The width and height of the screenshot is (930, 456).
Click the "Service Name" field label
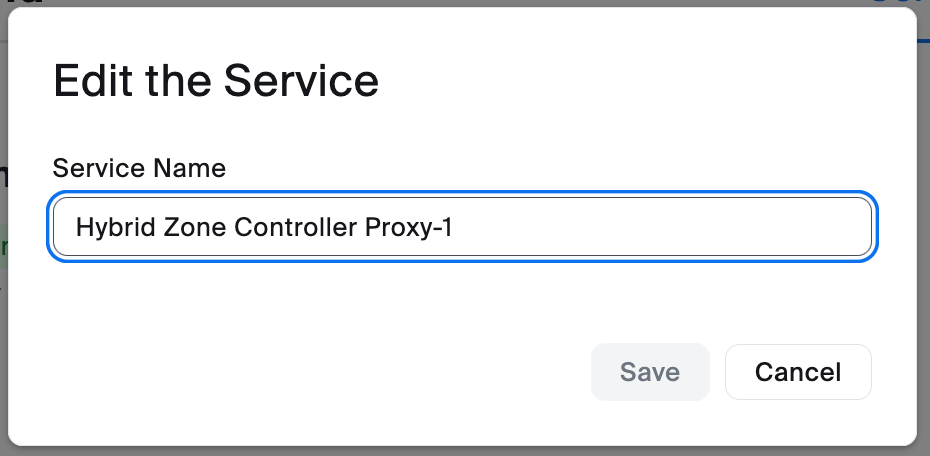point(139,167)
